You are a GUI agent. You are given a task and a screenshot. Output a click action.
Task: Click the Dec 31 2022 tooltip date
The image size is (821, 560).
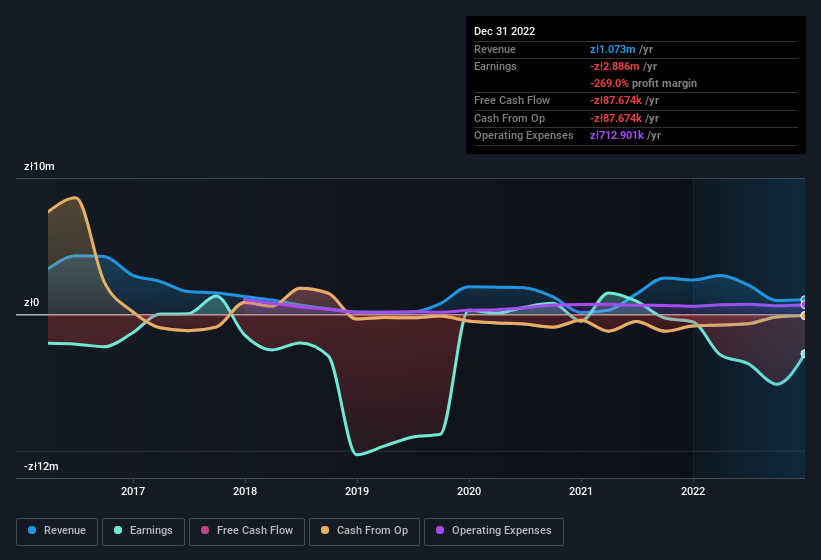[x=505, y=31]
